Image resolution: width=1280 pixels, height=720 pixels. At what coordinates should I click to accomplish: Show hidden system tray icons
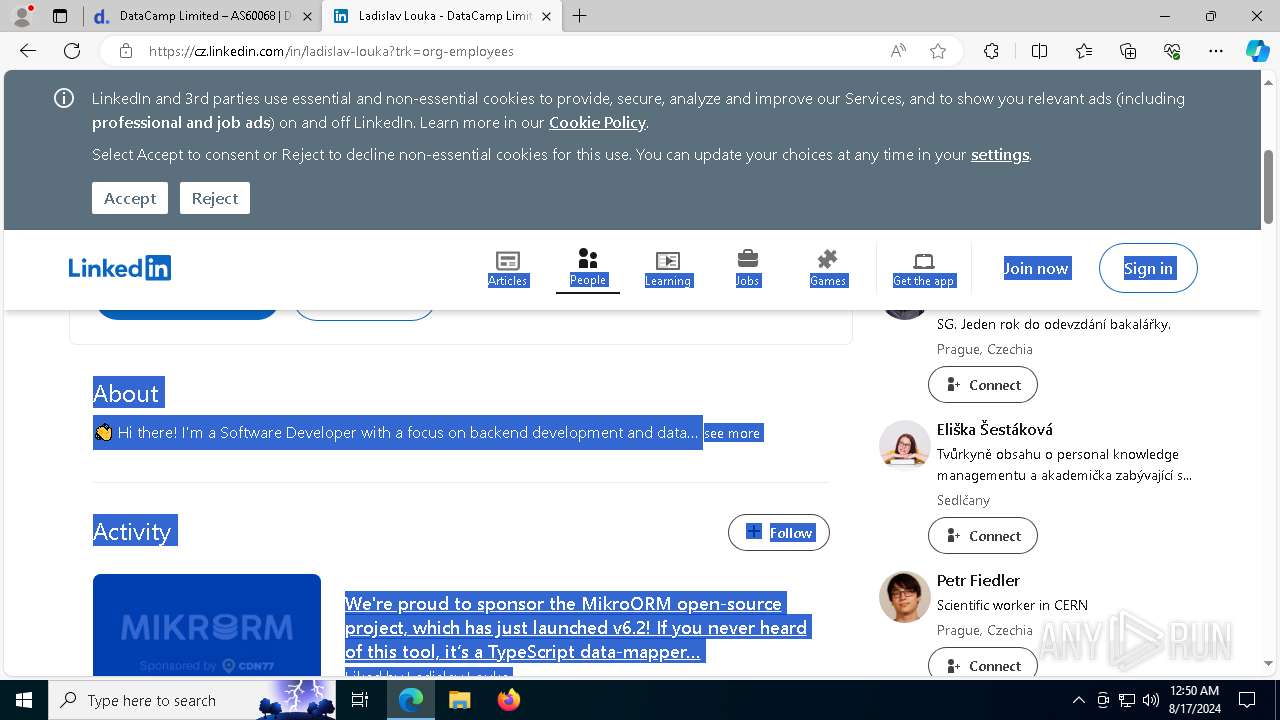point(1078,700)
